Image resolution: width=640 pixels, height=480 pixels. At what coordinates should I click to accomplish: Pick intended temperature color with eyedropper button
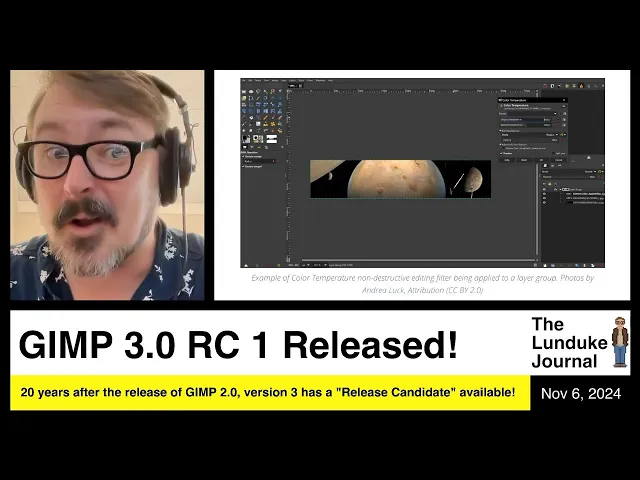(x=564, y=125)
